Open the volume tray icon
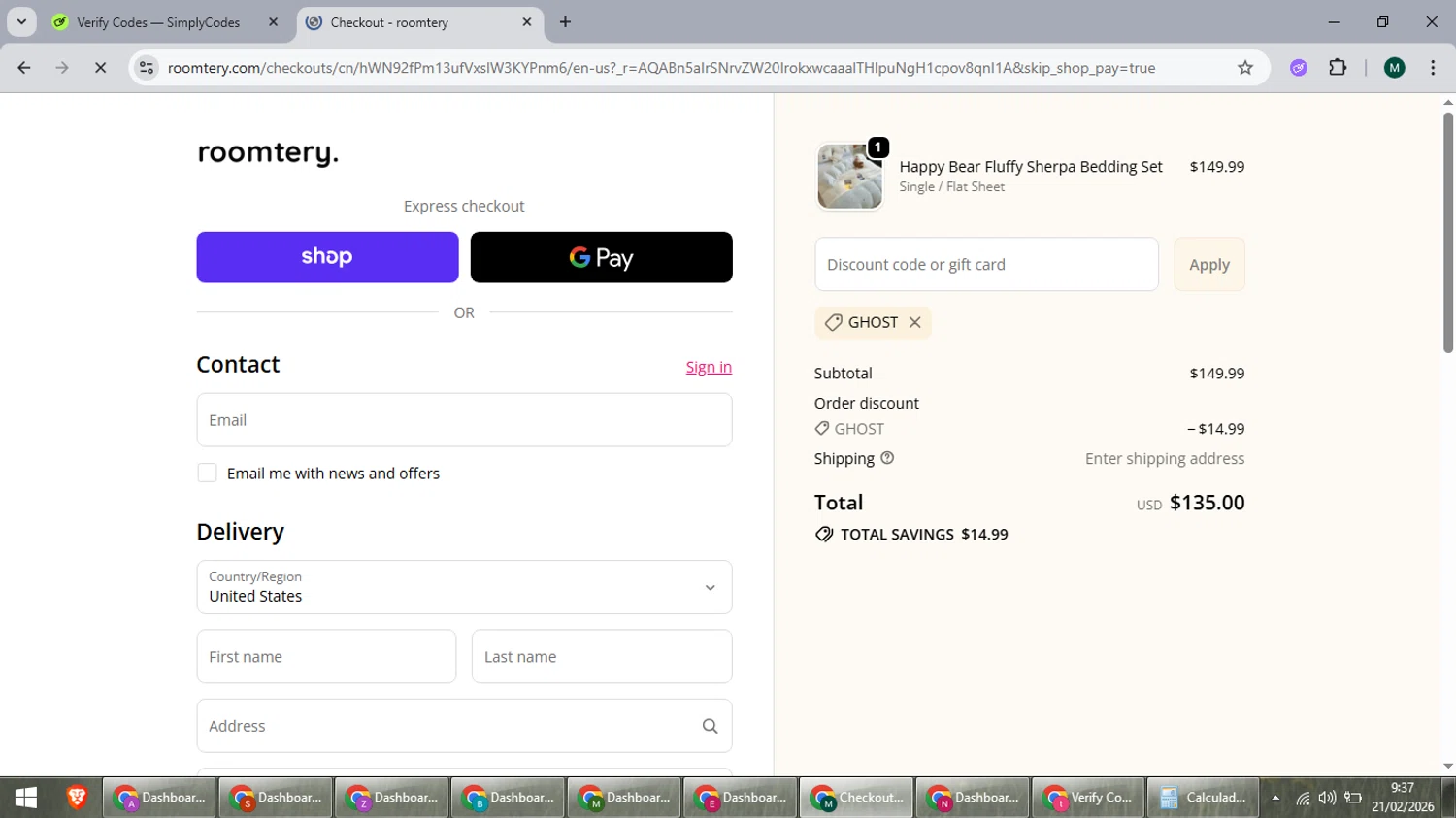 1327,798
